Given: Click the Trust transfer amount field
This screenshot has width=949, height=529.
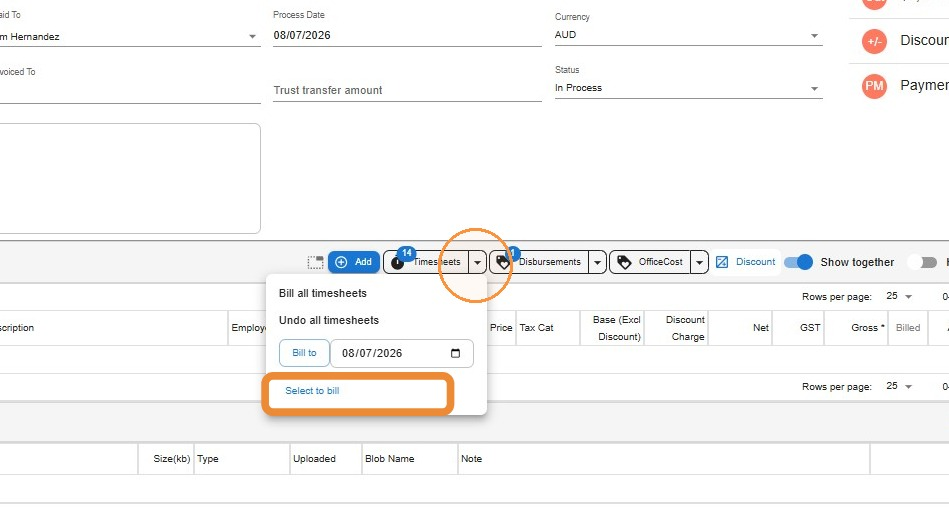Looking at the screenshot, I should click(407, 90).
